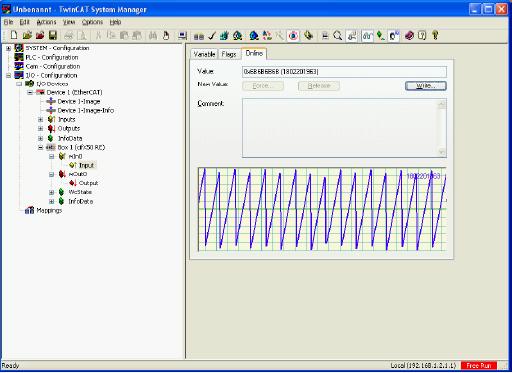Click the magnifying glass toolbar icon

pos(338,35)
